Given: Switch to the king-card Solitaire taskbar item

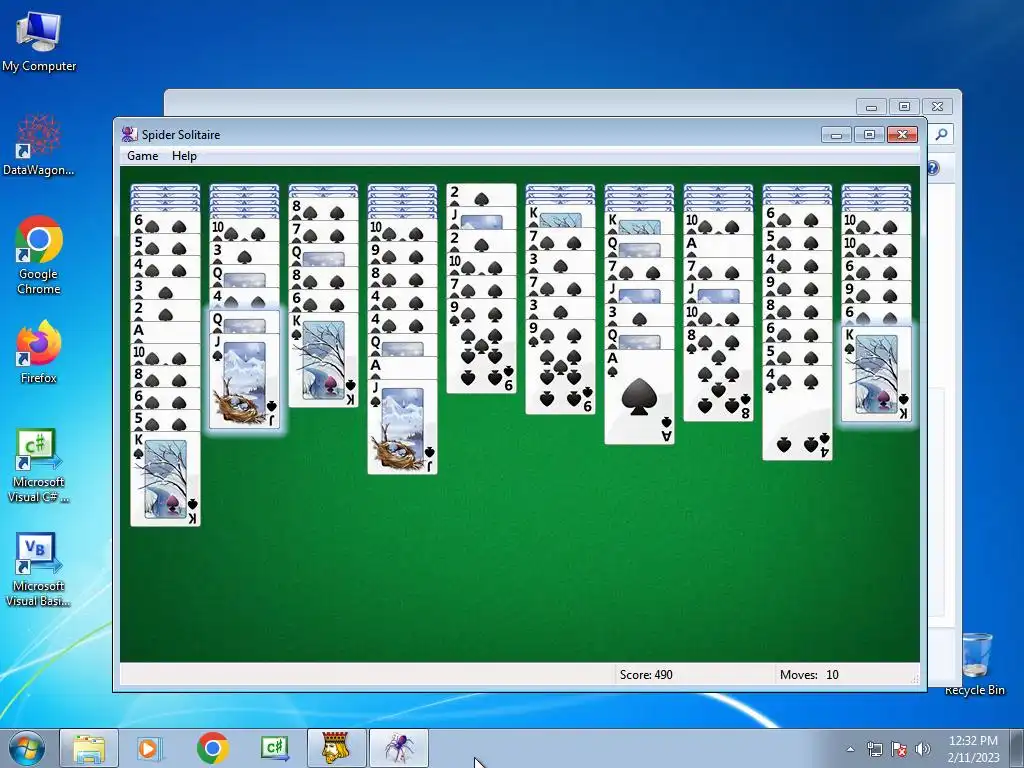Looking at the screenshot, I should tap(337, 748).
